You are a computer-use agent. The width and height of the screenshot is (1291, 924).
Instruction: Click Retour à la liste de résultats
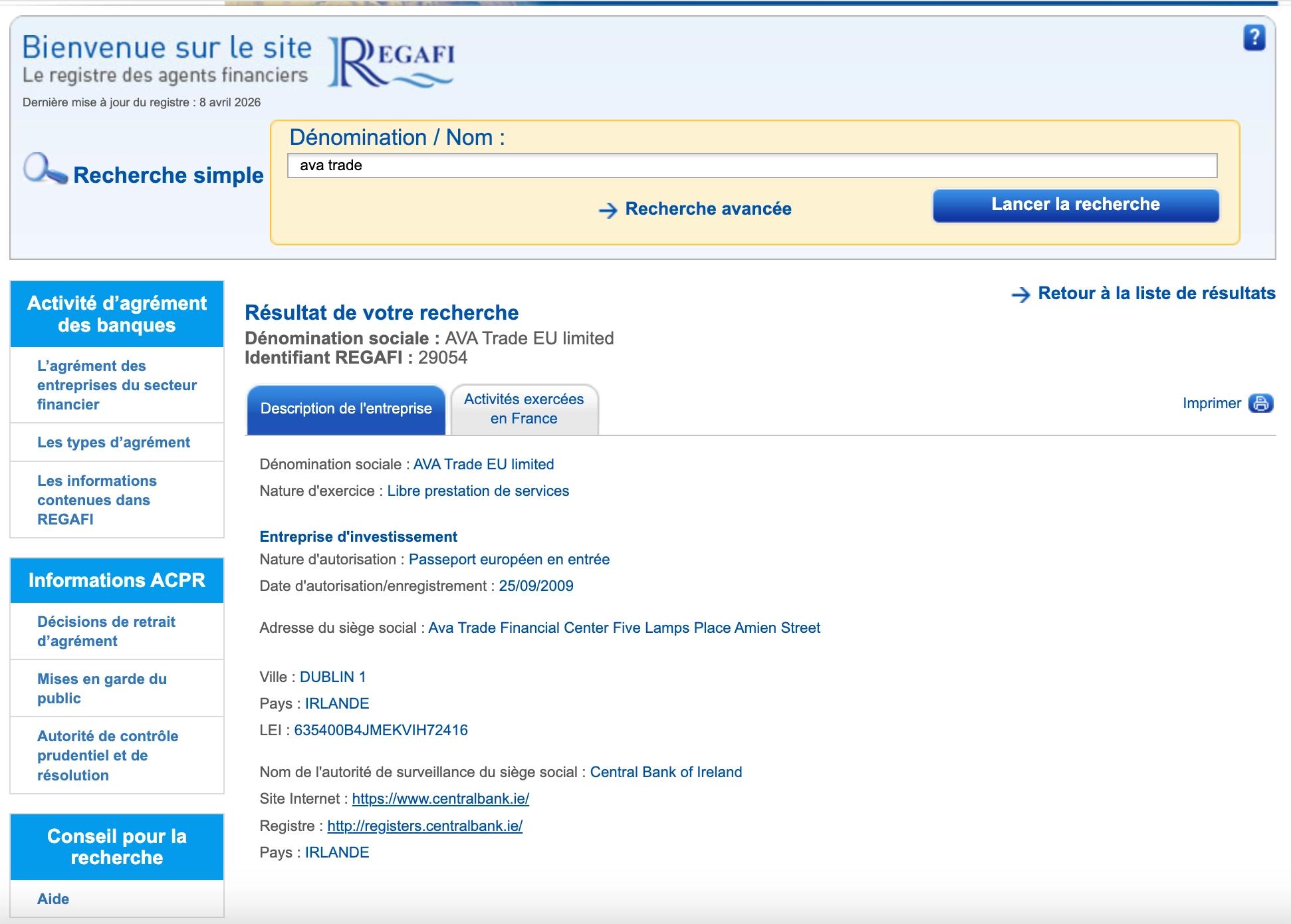click(x=1155, y=292)
